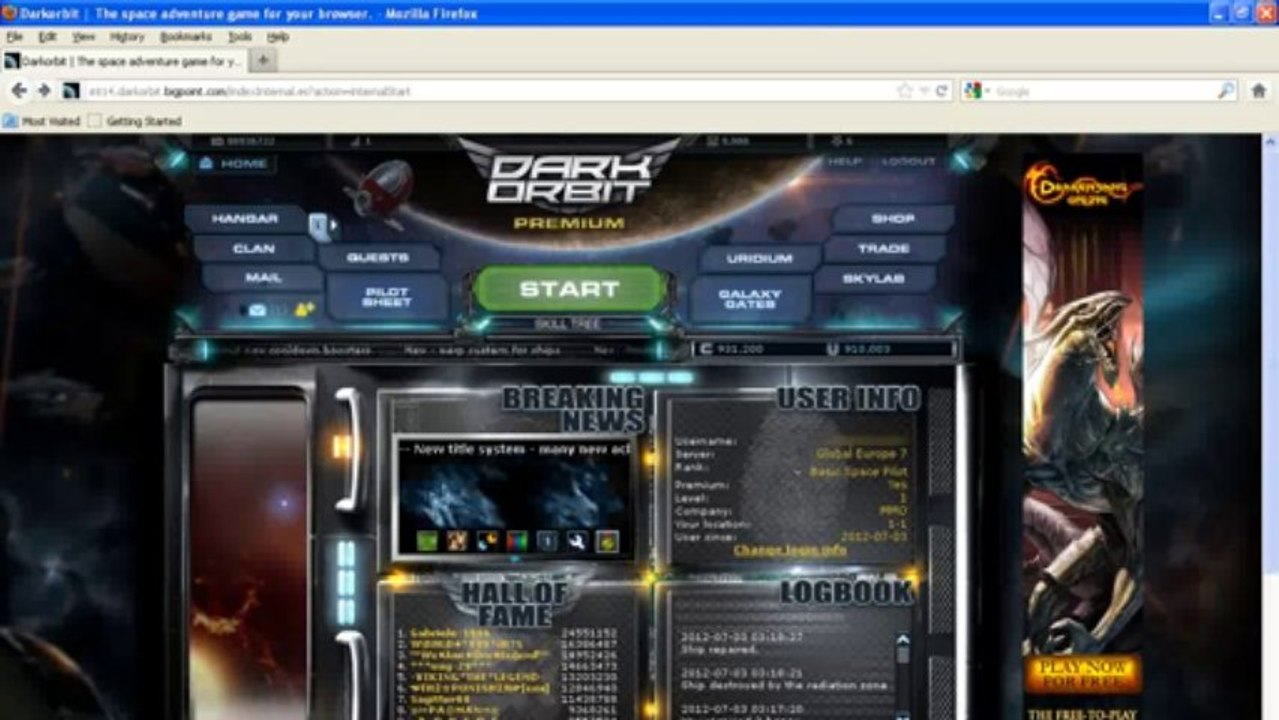
Task: Click the browser page scroll-up arrow
Action: [x=1270, y=144]
